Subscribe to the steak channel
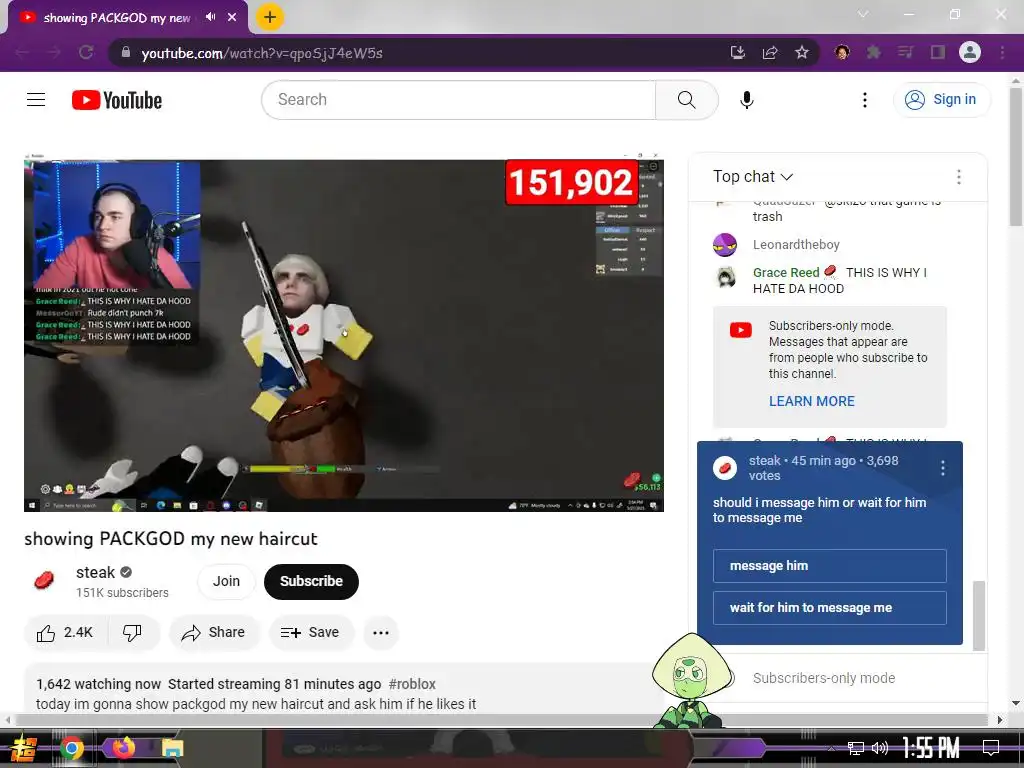 [311, 581]
